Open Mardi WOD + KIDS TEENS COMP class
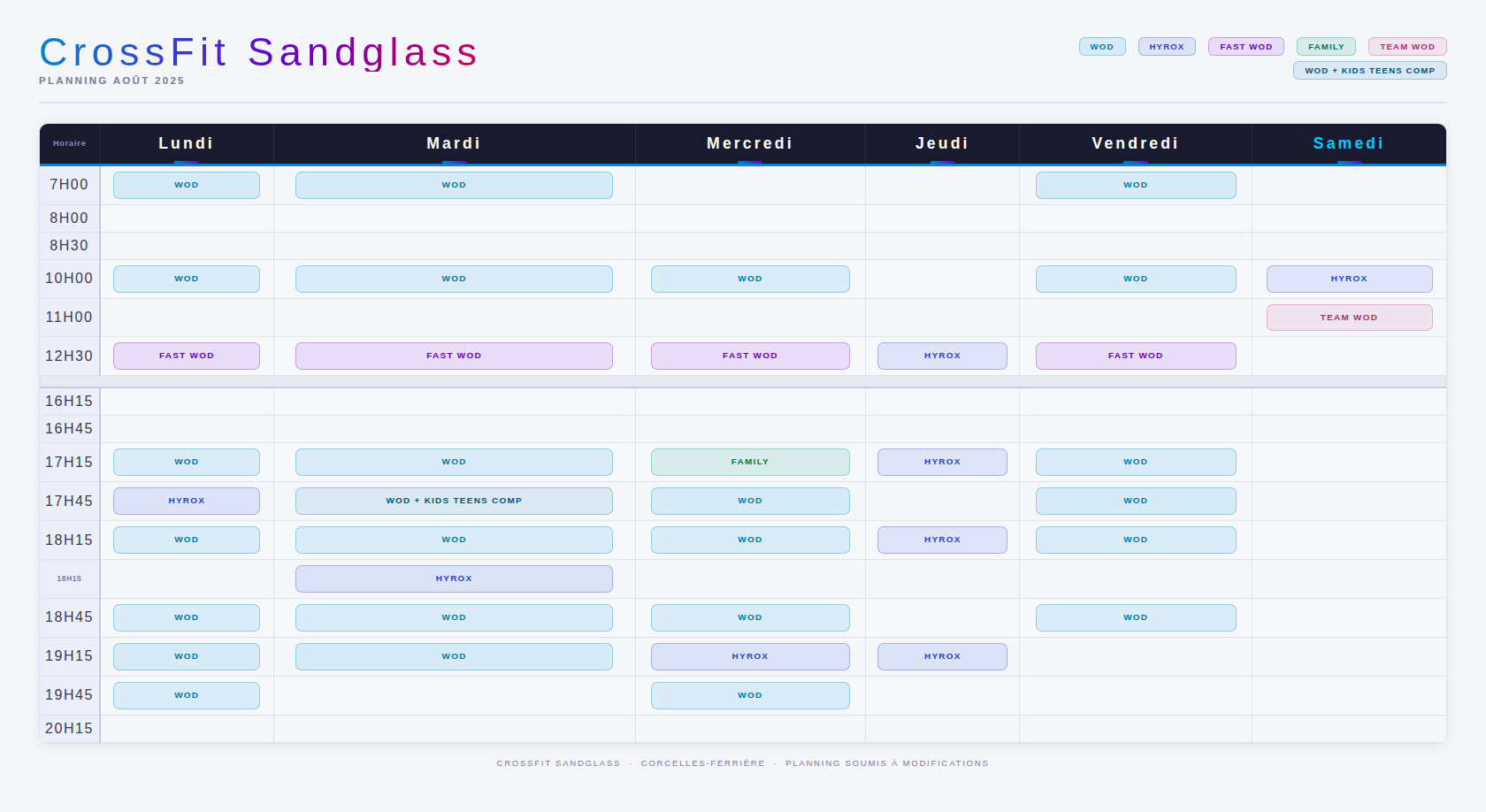This screenshot has width=1486, height=812. (454, 502)
